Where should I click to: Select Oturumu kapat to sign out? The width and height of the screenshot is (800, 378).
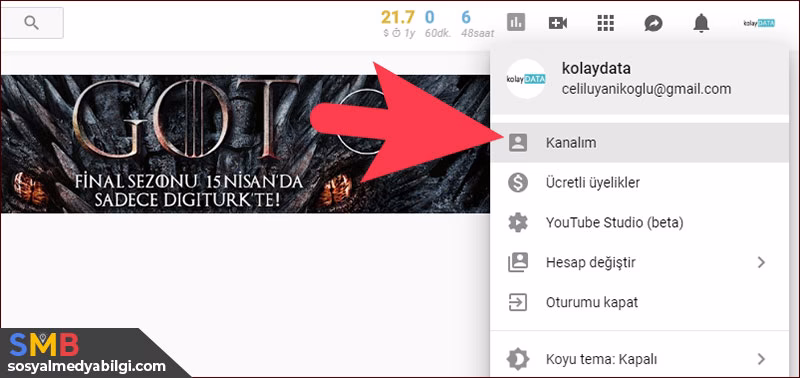click(639, 303)
